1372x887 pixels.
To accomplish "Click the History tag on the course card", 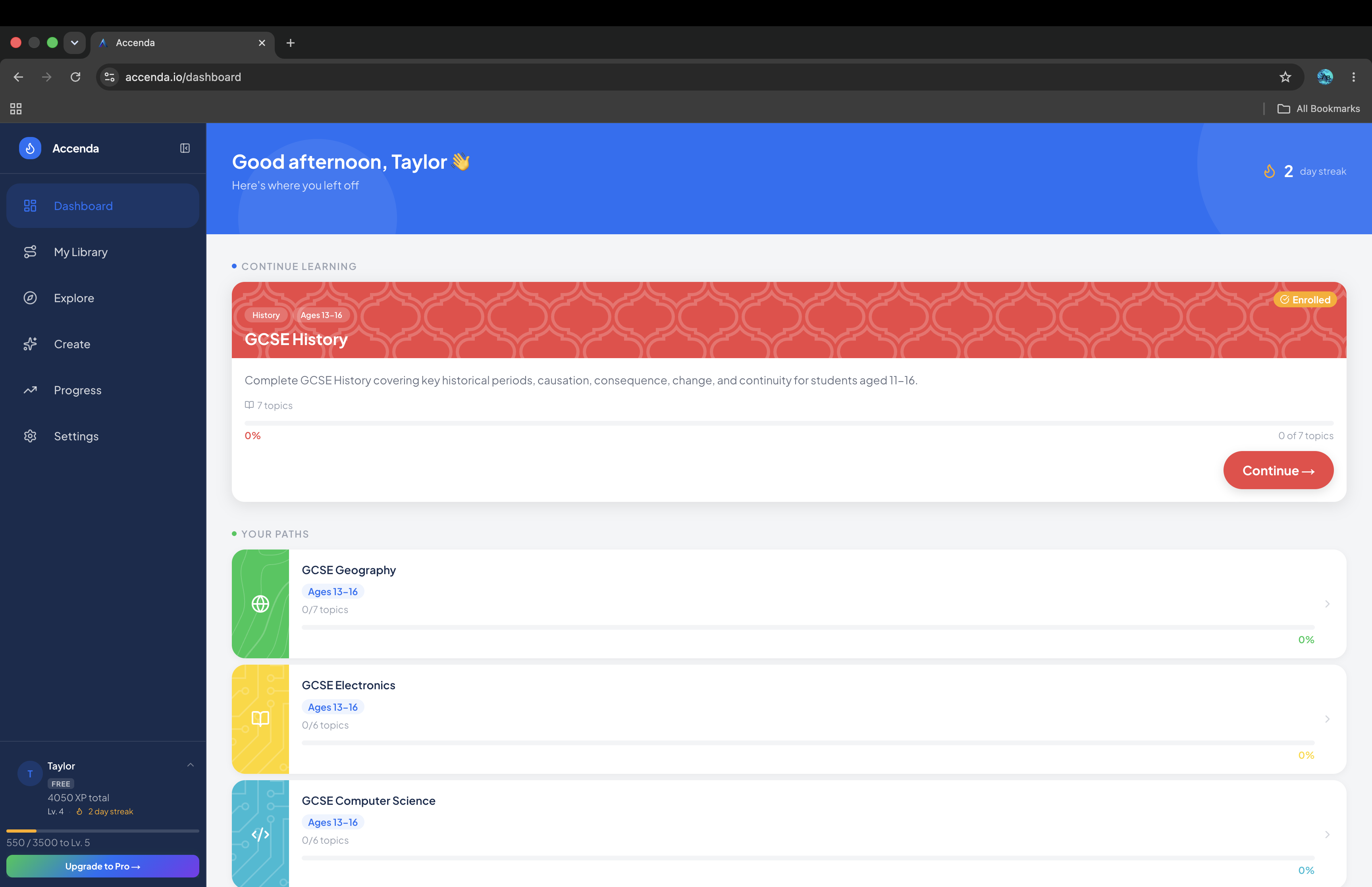I will 266,315.
